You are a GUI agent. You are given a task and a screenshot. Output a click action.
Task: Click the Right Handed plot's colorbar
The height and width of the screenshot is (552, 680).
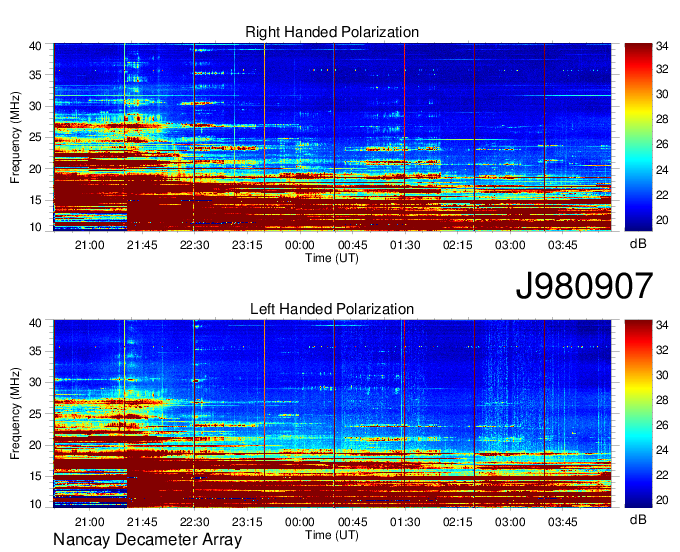638,137
